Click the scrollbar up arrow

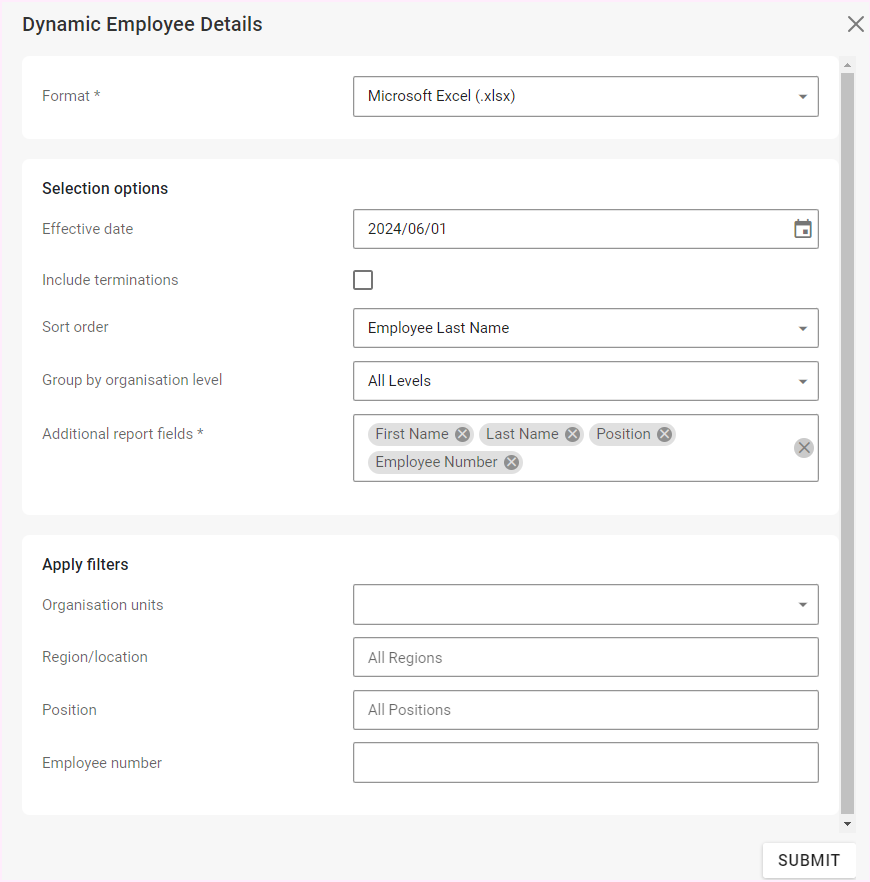coord(848,66)
